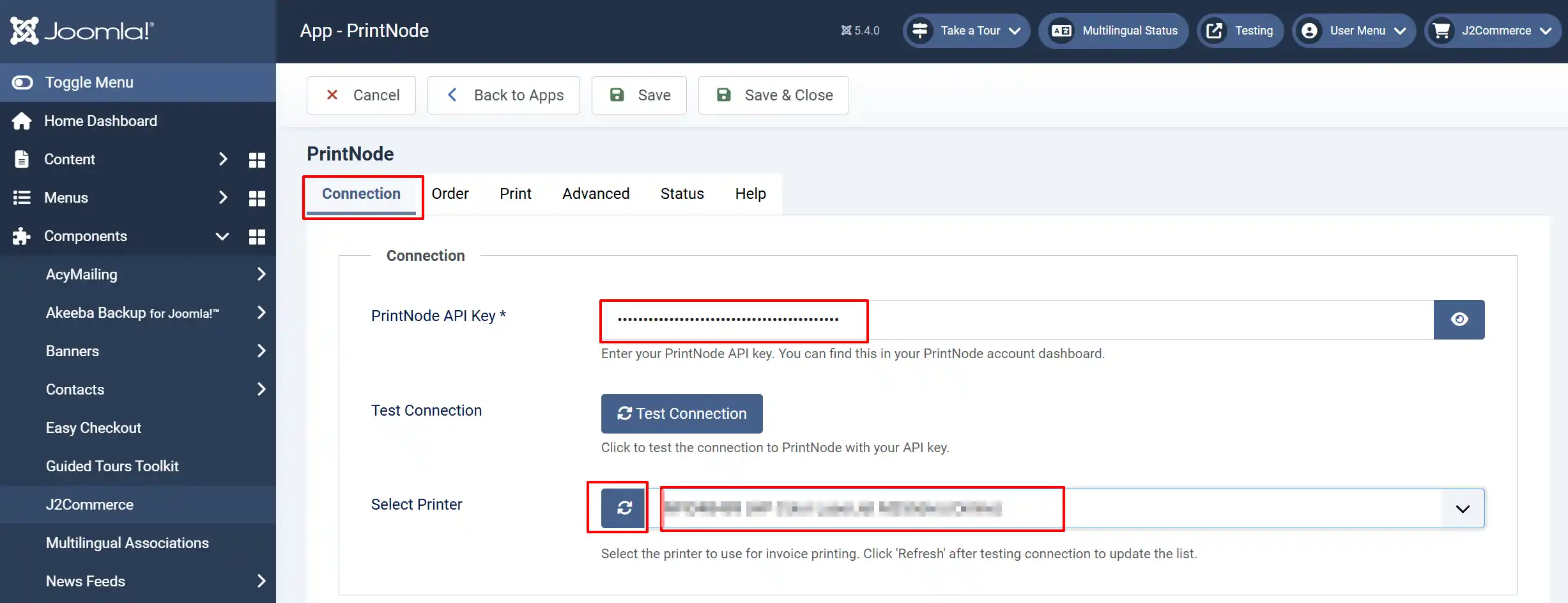The image size is (1568, 603).
Task: Select J2Commerce in the sidebar
Action: point(89,505)
